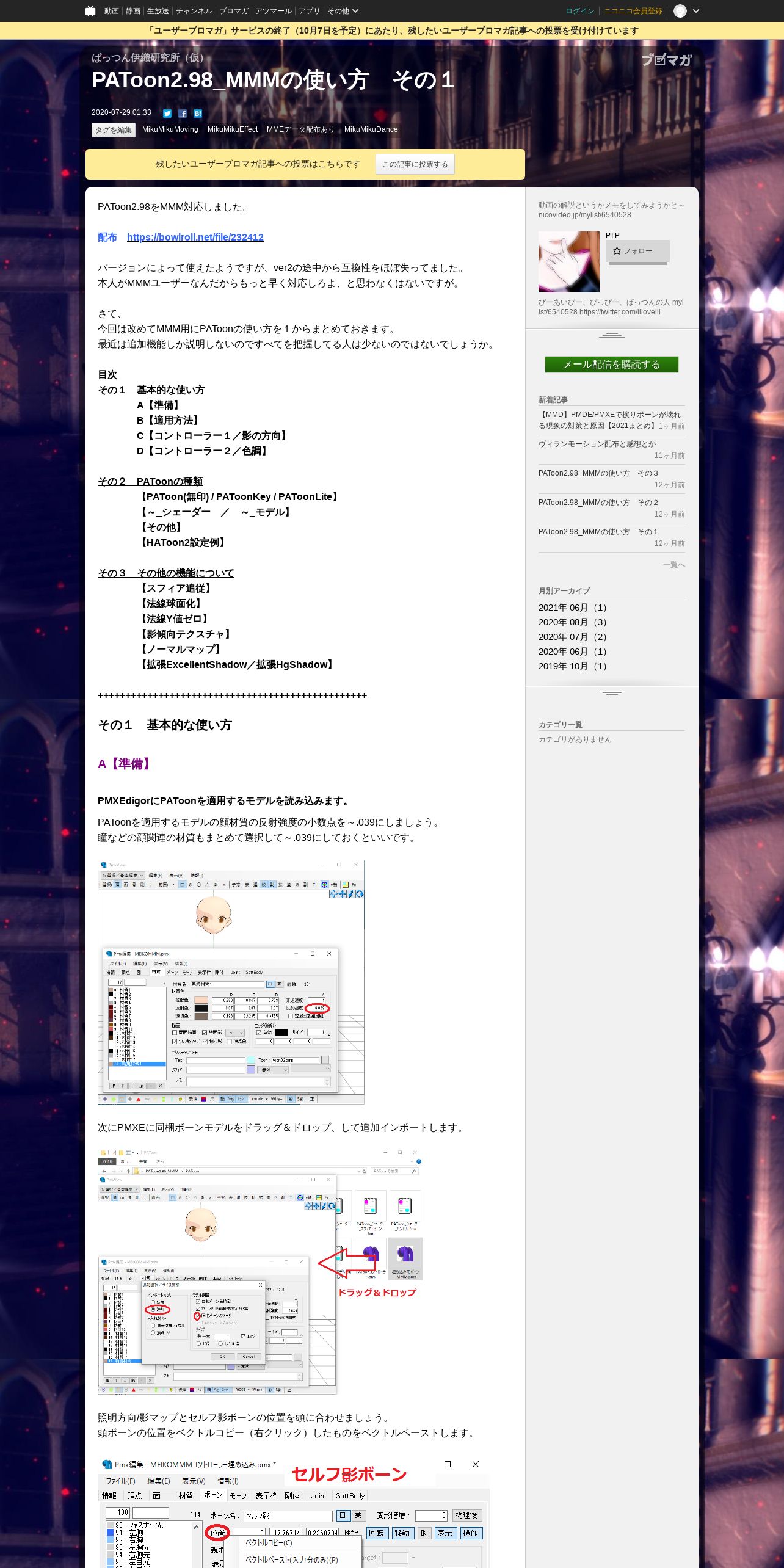Expand the その他 dropdown in top navigation
Viewport: 784px width, 1568px height.
click(343, 11)
